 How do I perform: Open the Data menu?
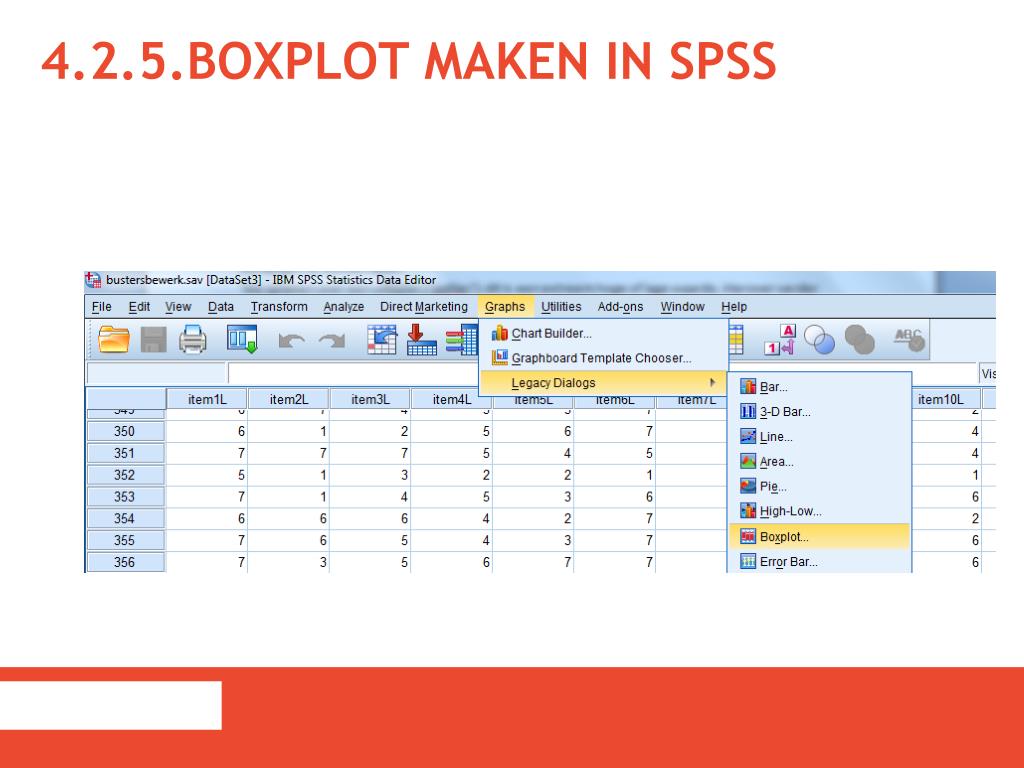click(x=221, y=306)
